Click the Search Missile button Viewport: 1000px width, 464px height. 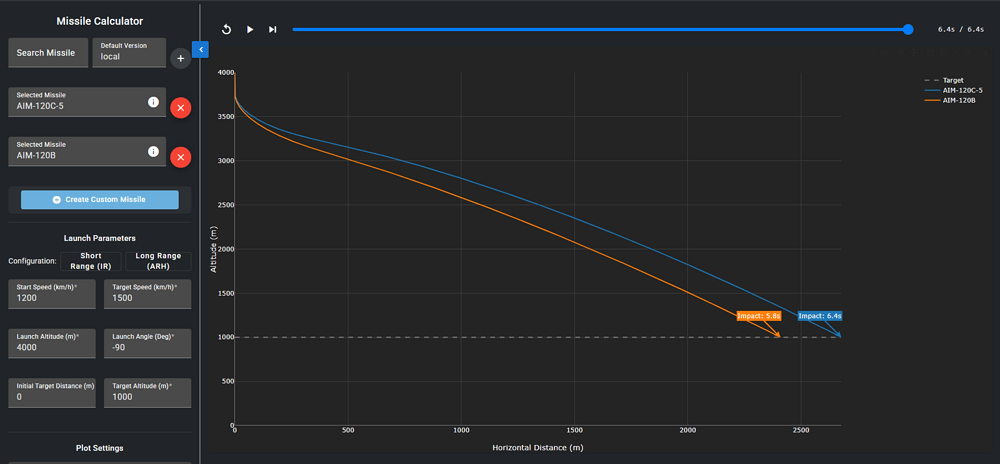point(48,53)
